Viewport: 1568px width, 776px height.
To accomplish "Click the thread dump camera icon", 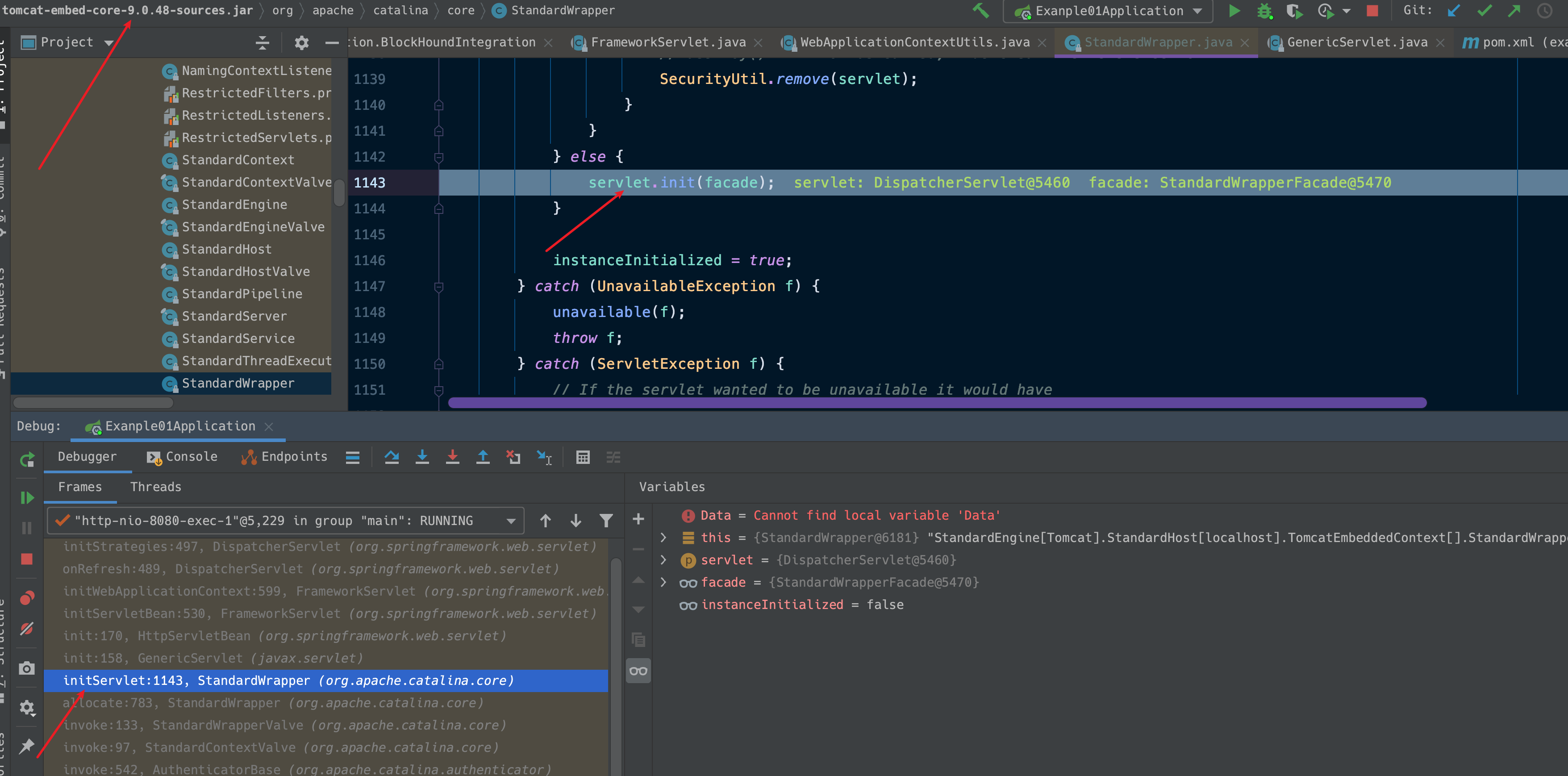I will tap(27, 668).
